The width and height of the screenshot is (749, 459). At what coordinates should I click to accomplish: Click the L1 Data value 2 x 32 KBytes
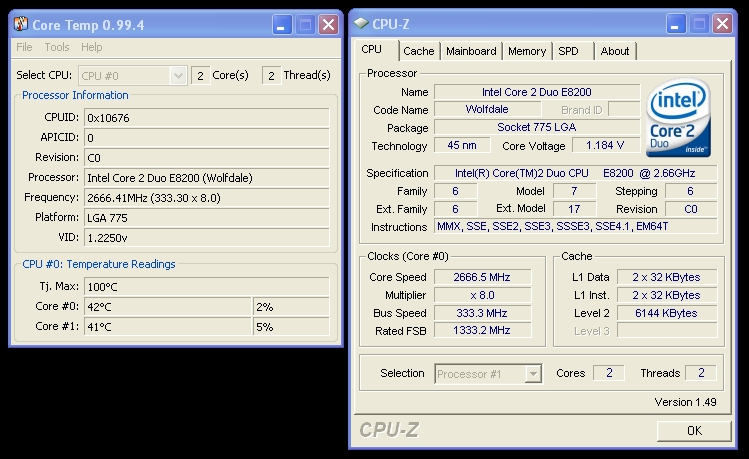(x=667, y=277)
